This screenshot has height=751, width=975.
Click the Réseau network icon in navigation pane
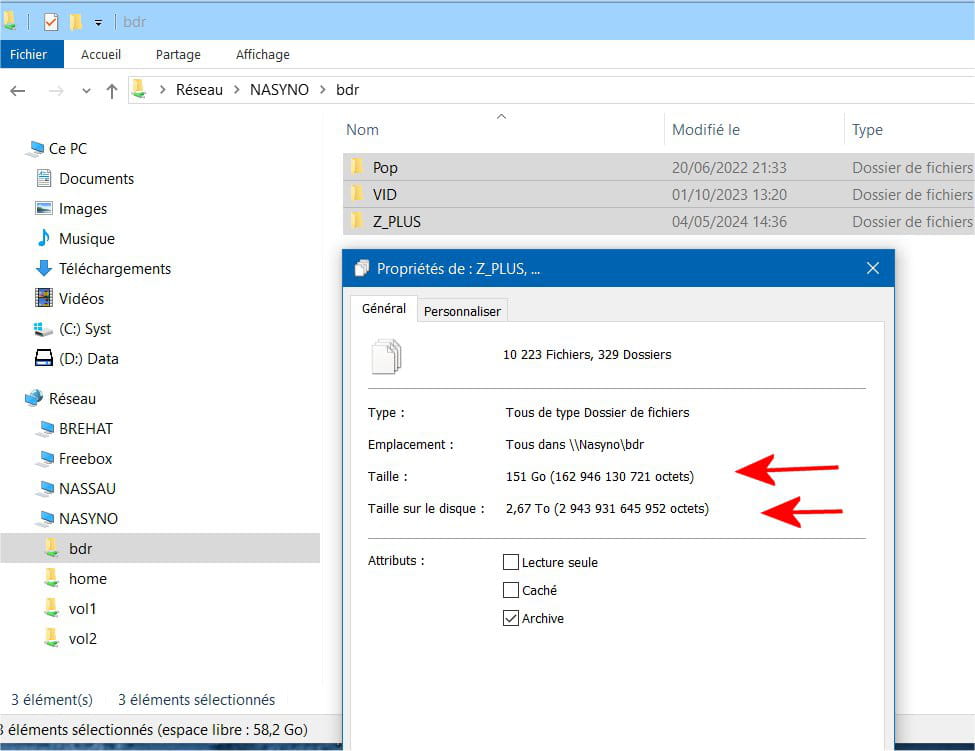click(34, 398)
